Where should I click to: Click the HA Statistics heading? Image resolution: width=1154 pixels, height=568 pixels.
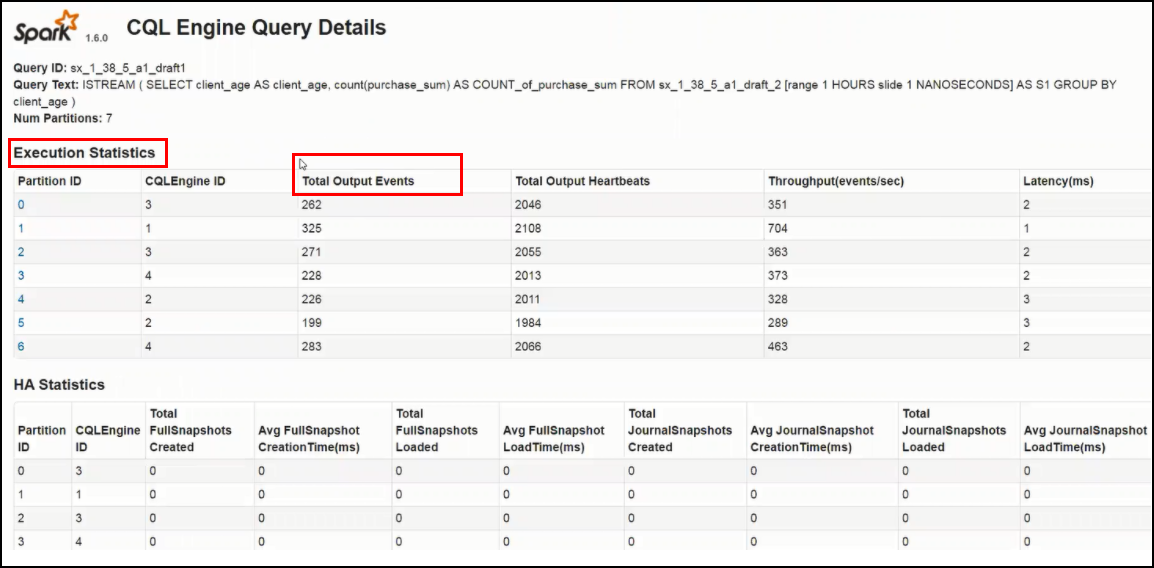point(59,385)
